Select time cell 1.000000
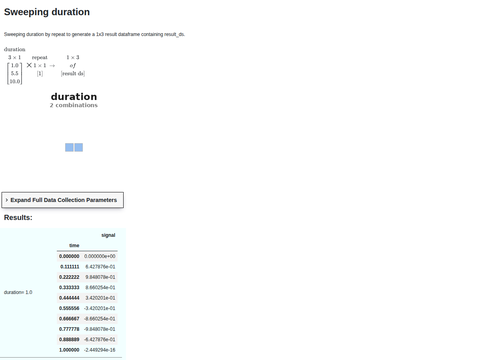Viewport: 480px width, 360px height. (x=69, y=350)
